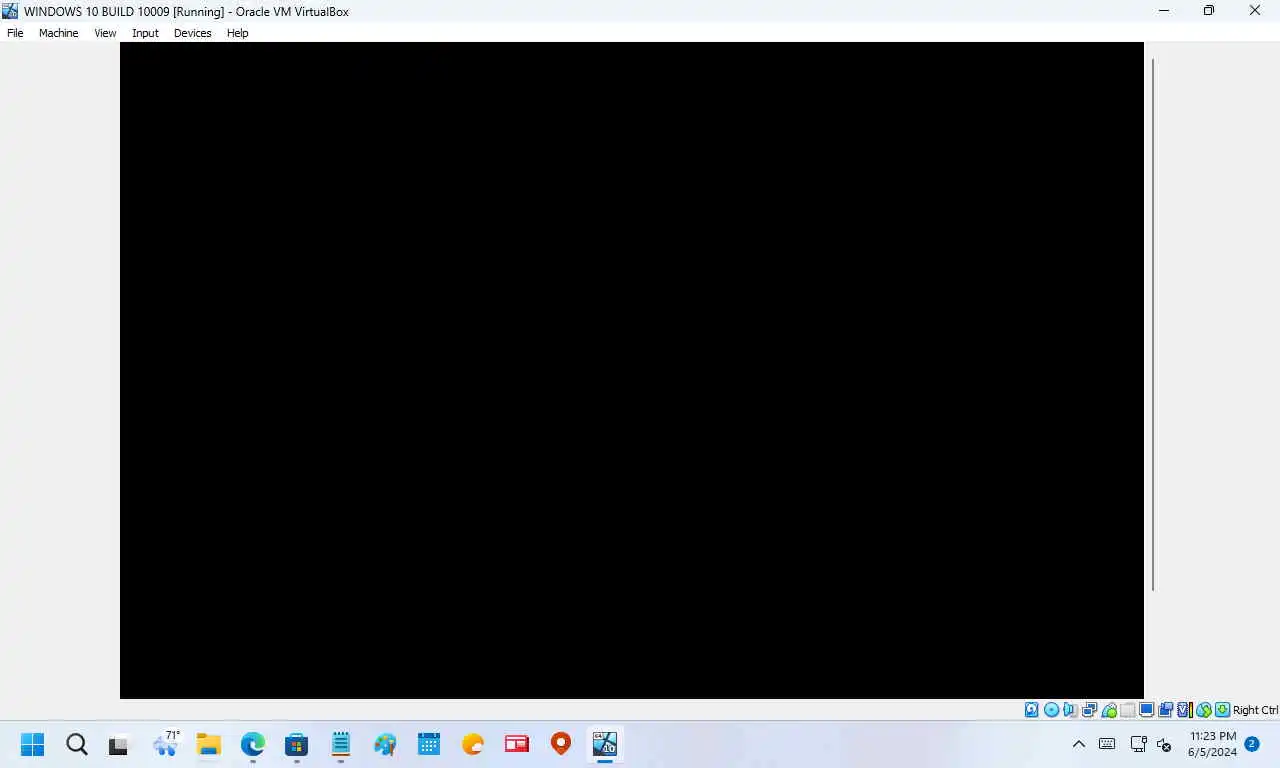Click the virtualization CPU status icon
Screen dimensions: 1280x768
(1184, 710)
